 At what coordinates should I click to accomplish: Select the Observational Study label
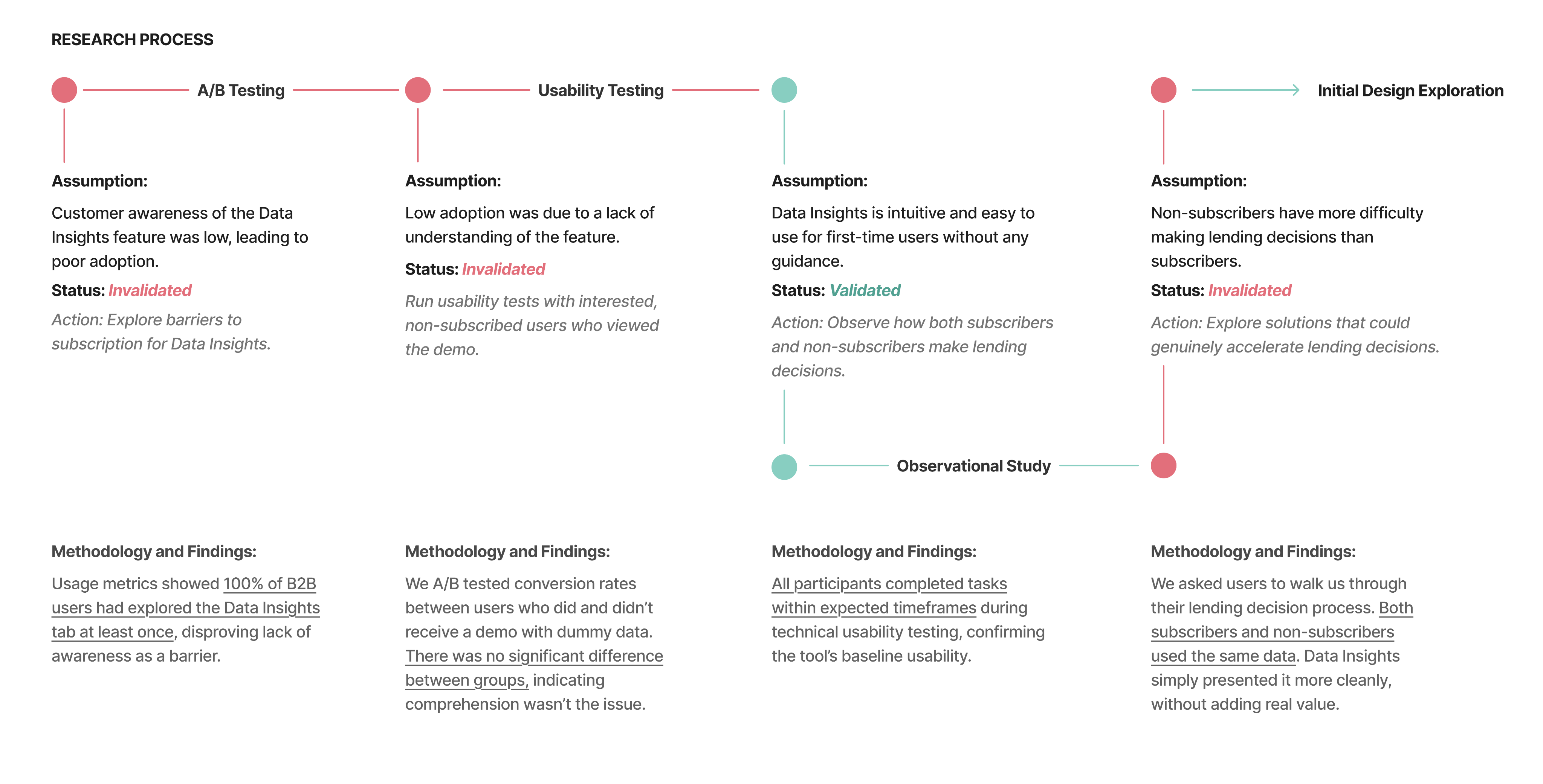[x=973, y=466]
